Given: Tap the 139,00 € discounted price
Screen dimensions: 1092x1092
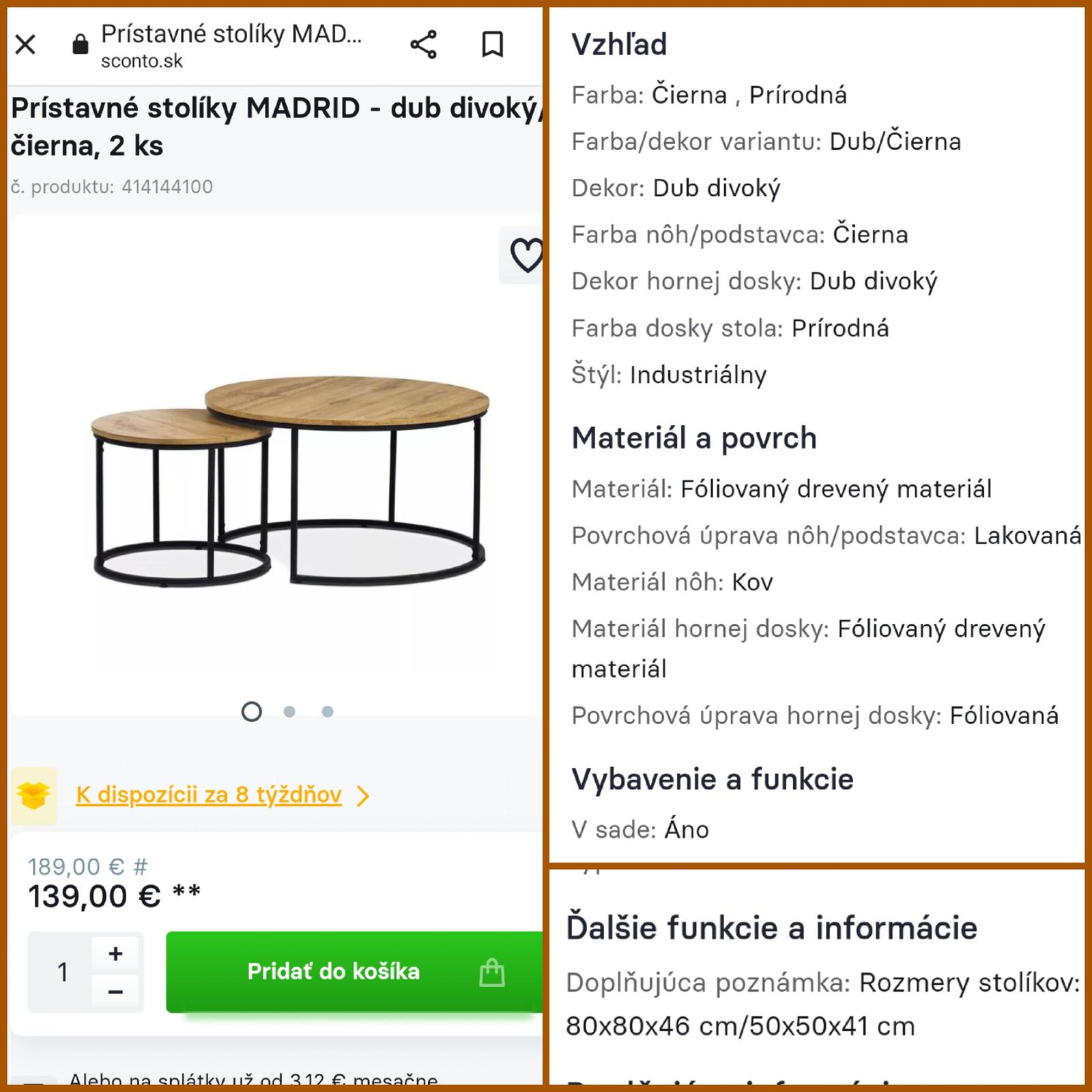Looking at the screenshot, I should pos(94,897).
